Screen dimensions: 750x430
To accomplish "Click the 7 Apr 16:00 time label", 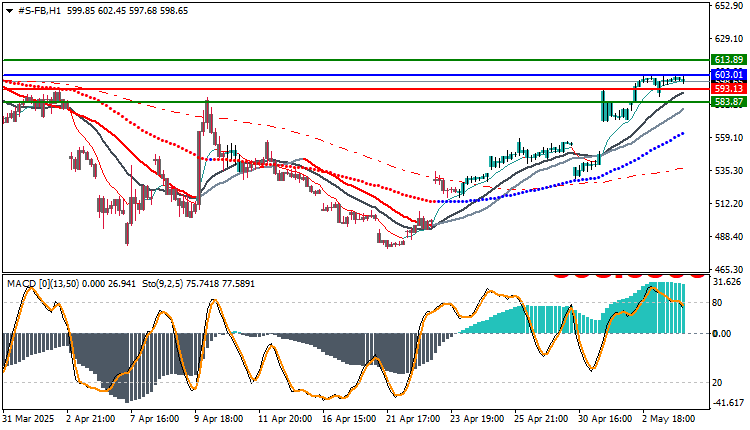I will click(155, 419).
